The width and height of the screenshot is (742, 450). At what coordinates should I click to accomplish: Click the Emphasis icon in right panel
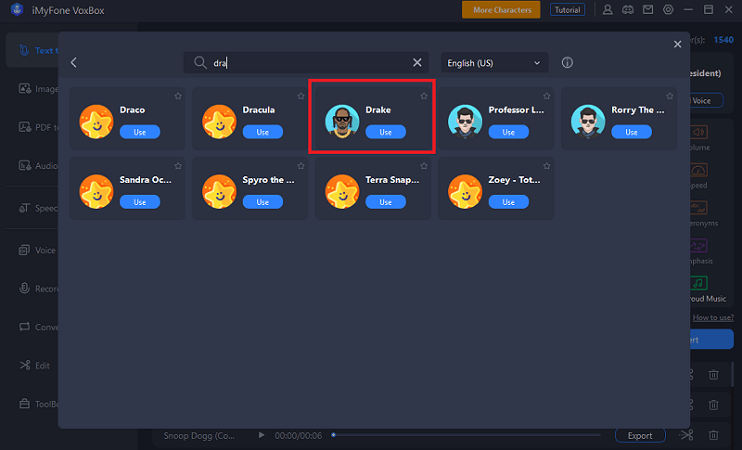click(x=699, y=246)
